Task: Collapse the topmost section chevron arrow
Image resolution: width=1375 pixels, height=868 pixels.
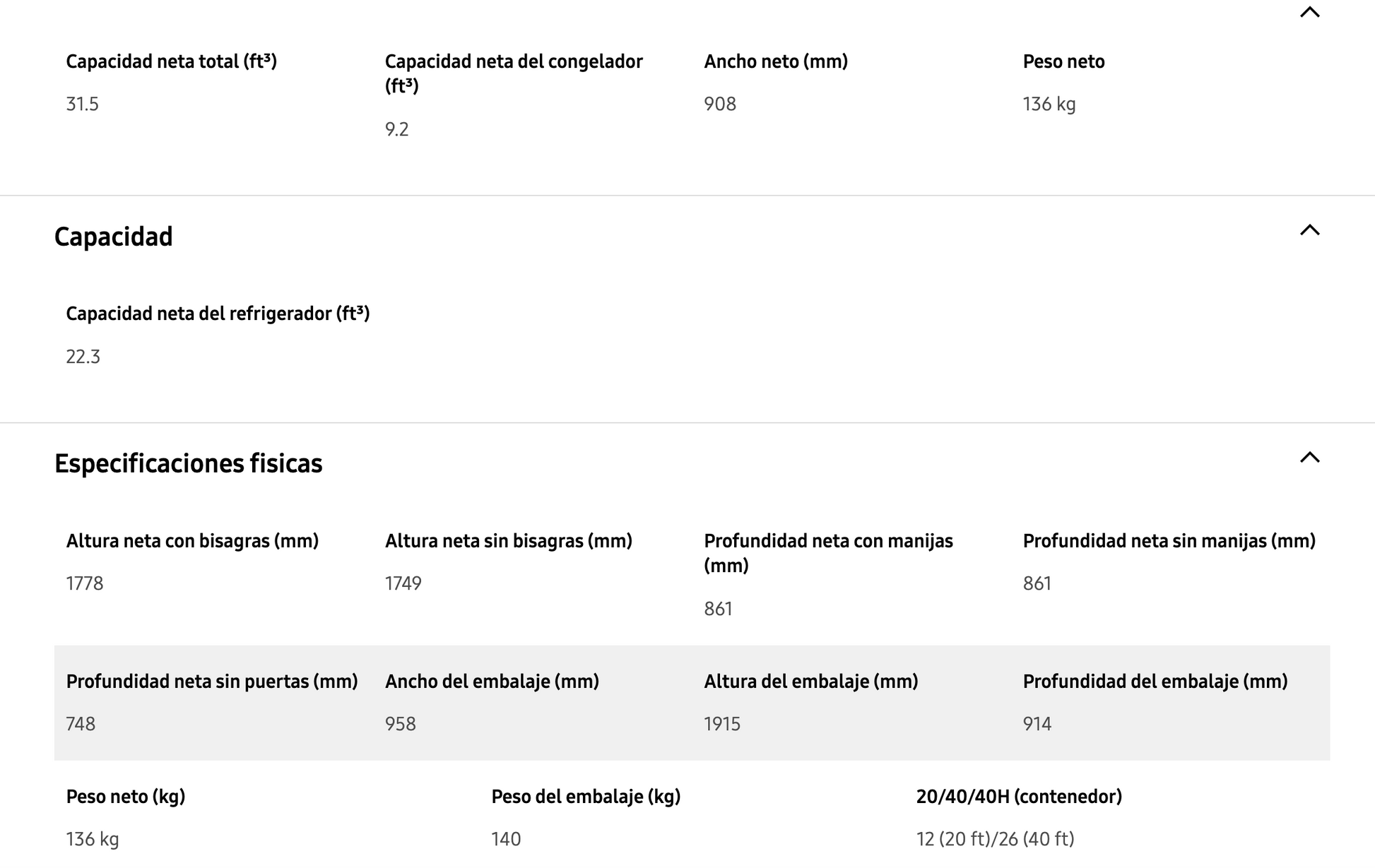Action: [x=1309, y=12]
